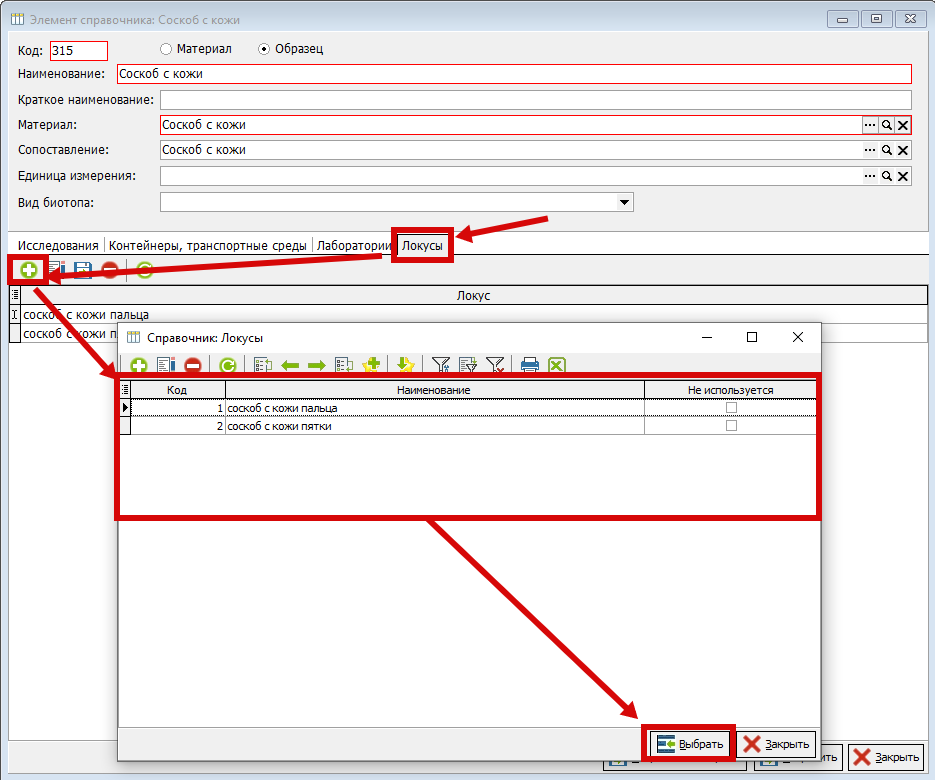The height and width of the screenshot is (780, 935).
Task: Open Контейнеры, транспортные среды tab
Action: tap(209, 245)
